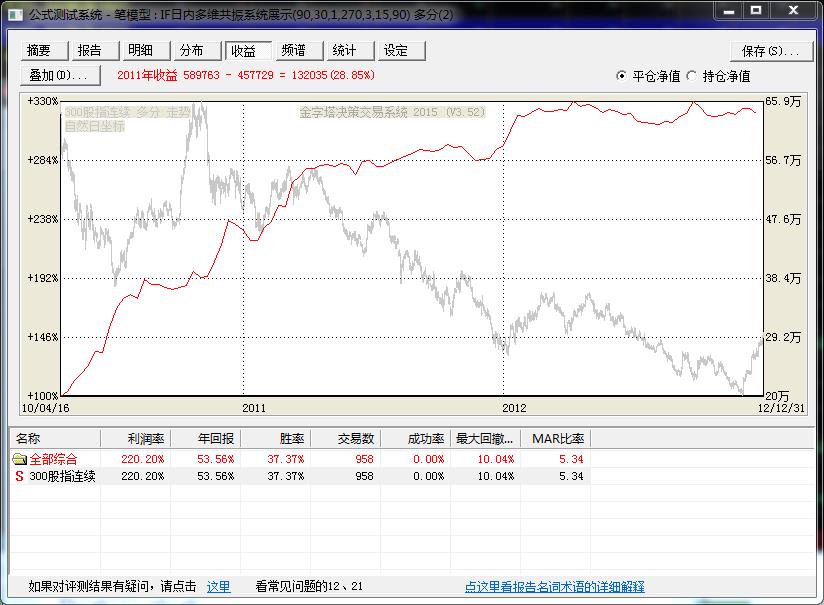Maximize the 公式测试系统 window
Viewport: 824px width, 605px height.
point(756,10)
